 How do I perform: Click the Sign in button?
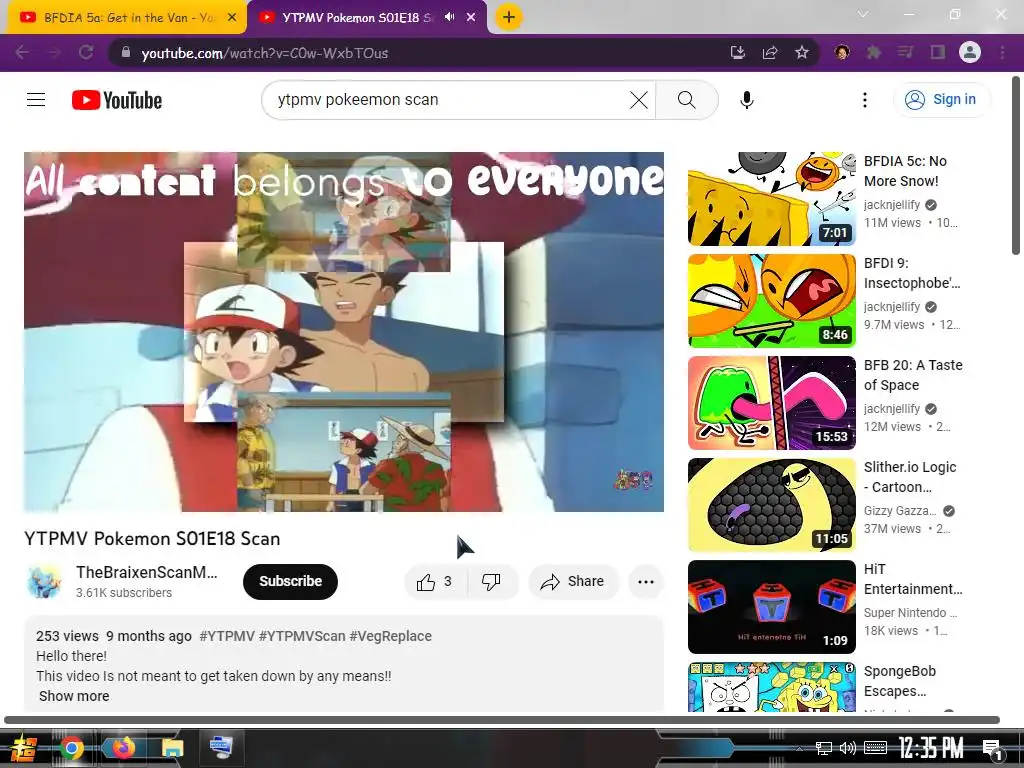(x=942, y=100)
